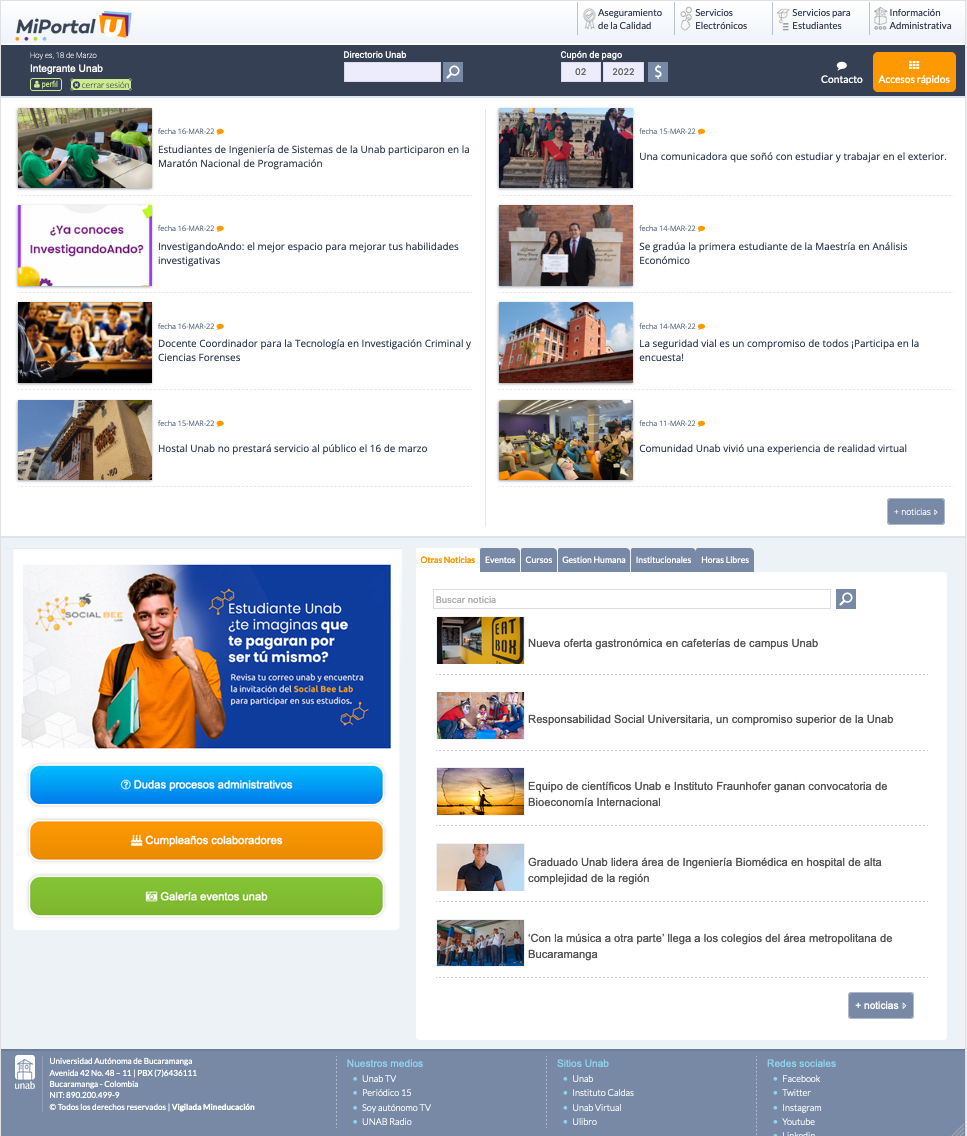This screenshot has height=1136, width=967.
Task: Switch to the Horas Libres tab
Action: coord(724,560)
